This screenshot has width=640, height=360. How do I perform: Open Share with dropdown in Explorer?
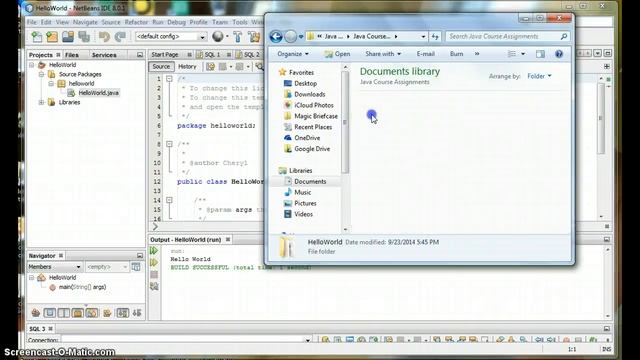(x=383, y=54)
